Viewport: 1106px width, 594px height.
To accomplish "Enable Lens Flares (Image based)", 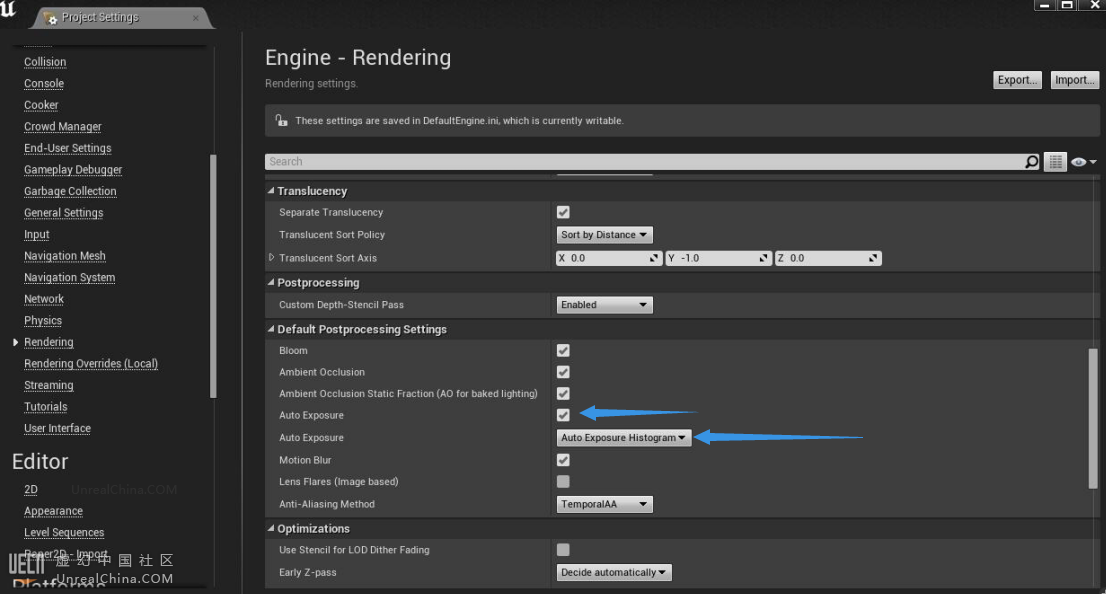I will coord(563,482).
